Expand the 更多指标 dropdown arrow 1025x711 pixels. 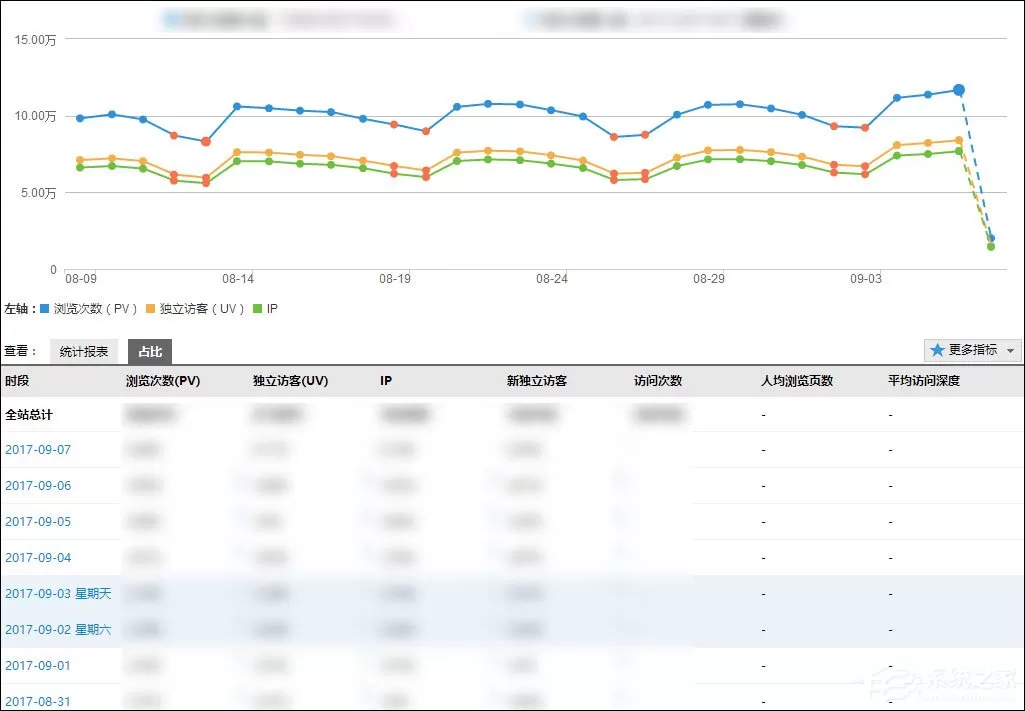(x=1011, y=351)
